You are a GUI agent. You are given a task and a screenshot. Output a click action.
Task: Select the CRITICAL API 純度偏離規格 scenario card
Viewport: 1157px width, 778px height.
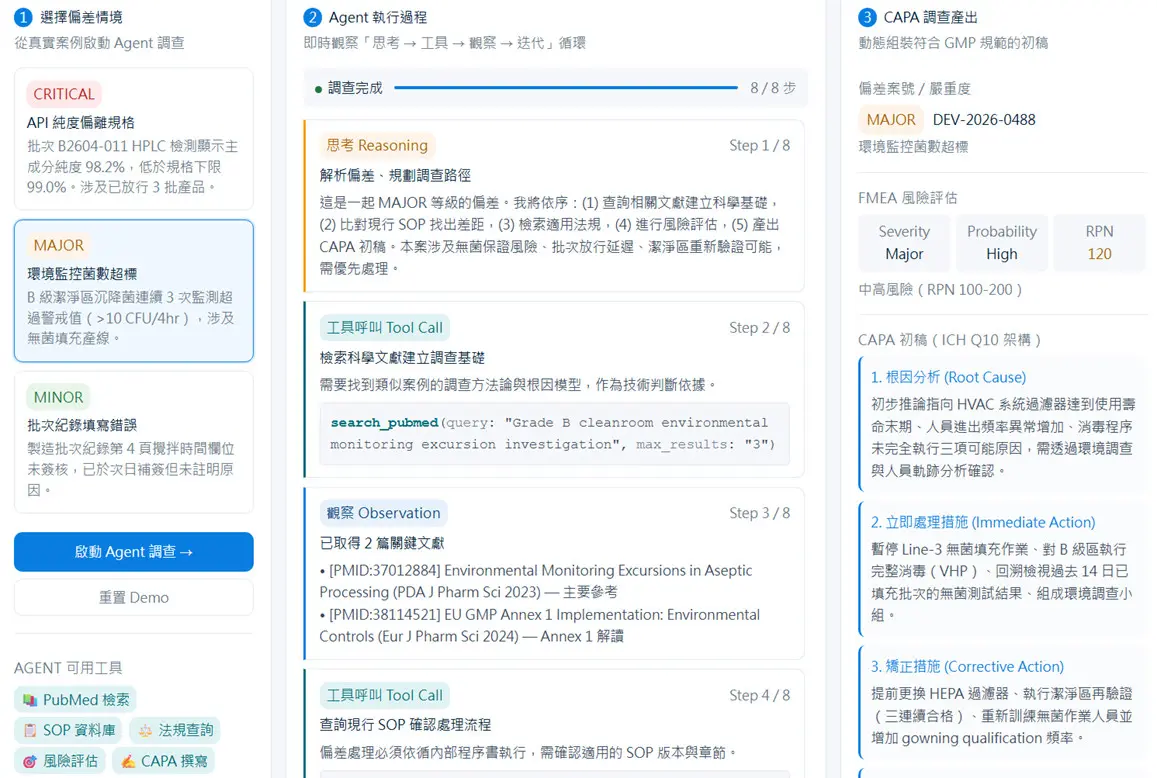134,139
